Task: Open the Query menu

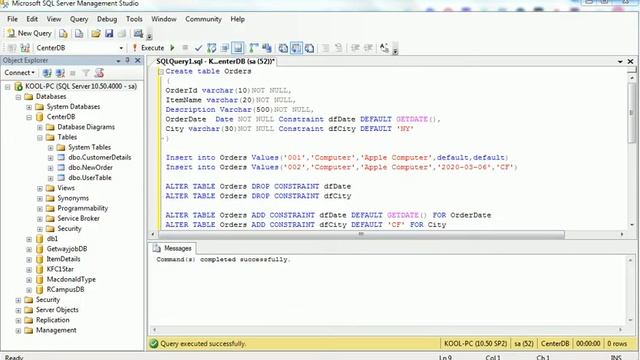Action: click(79, 19)
